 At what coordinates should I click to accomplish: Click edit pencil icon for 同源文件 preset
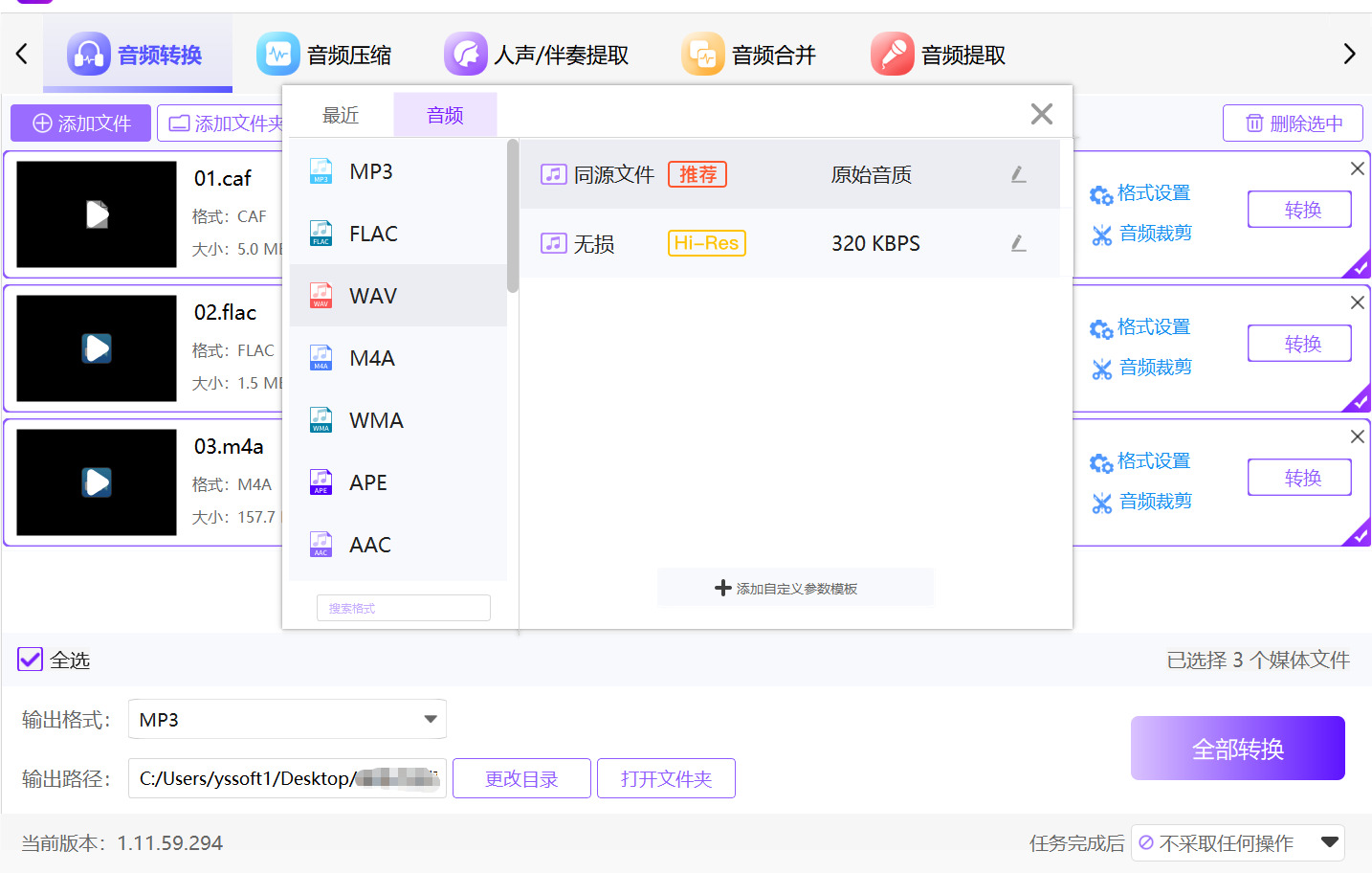click(1018, 174)
